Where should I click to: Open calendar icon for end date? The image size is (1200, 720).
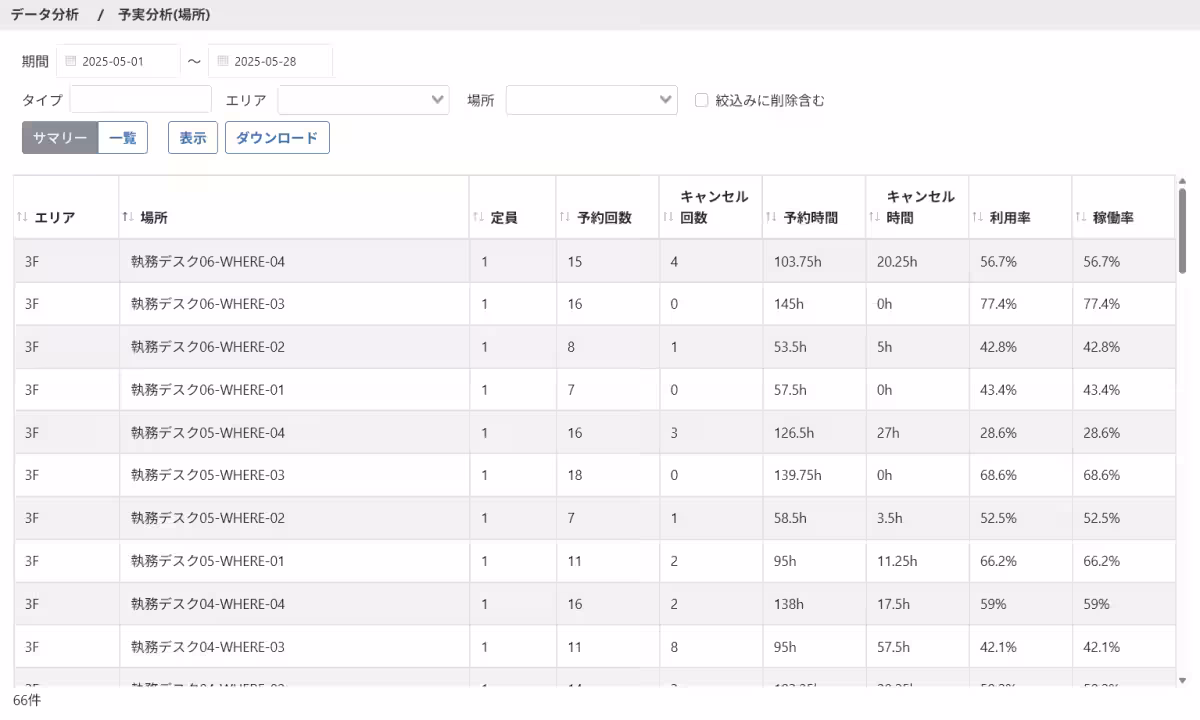point(222,61)
